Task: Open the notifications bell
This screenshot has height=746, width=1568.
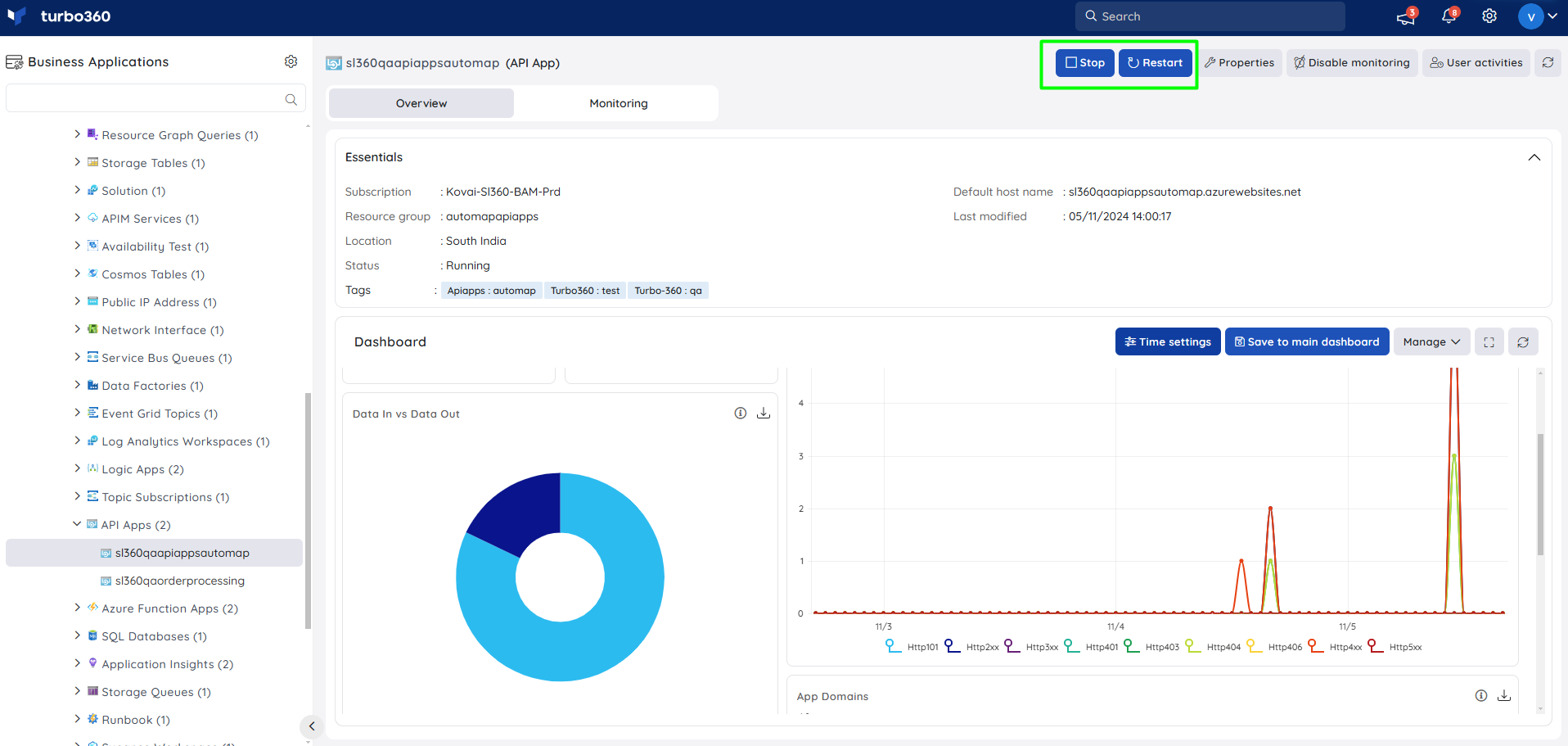Action: point(1449,16)
